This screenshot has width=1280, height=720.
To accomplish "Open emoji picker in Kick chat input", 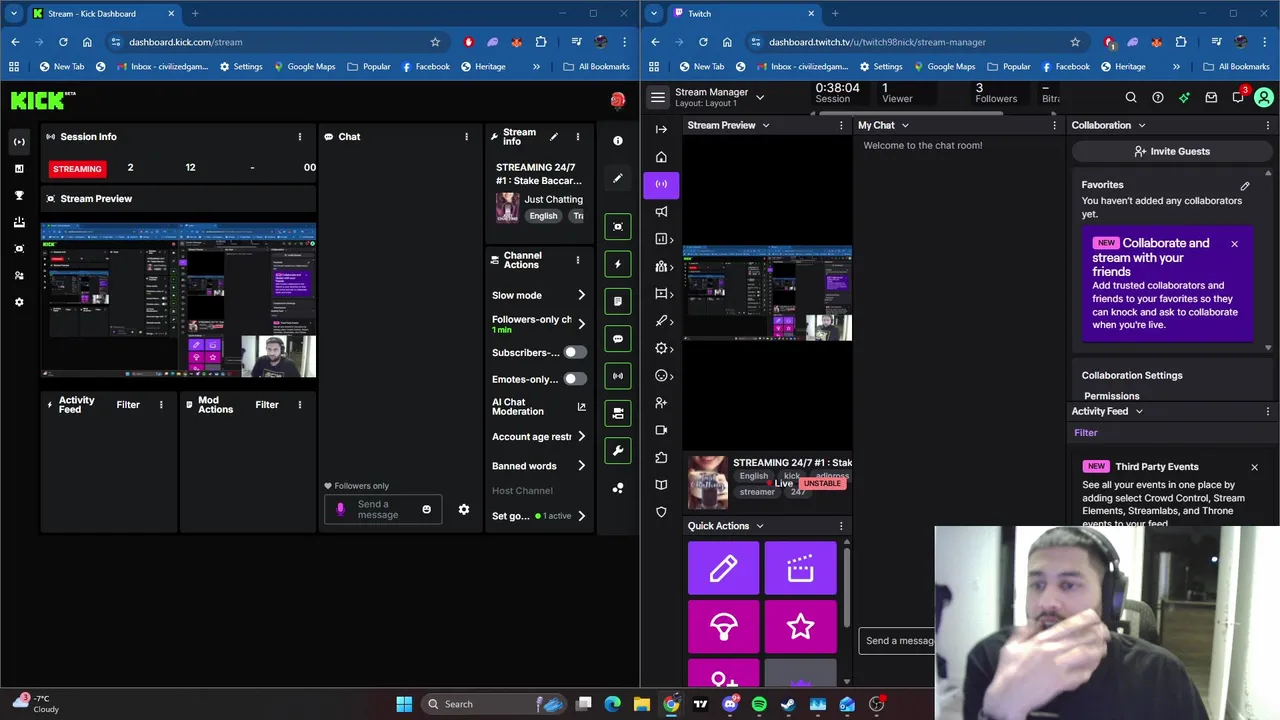I will [x=426, y=510].
